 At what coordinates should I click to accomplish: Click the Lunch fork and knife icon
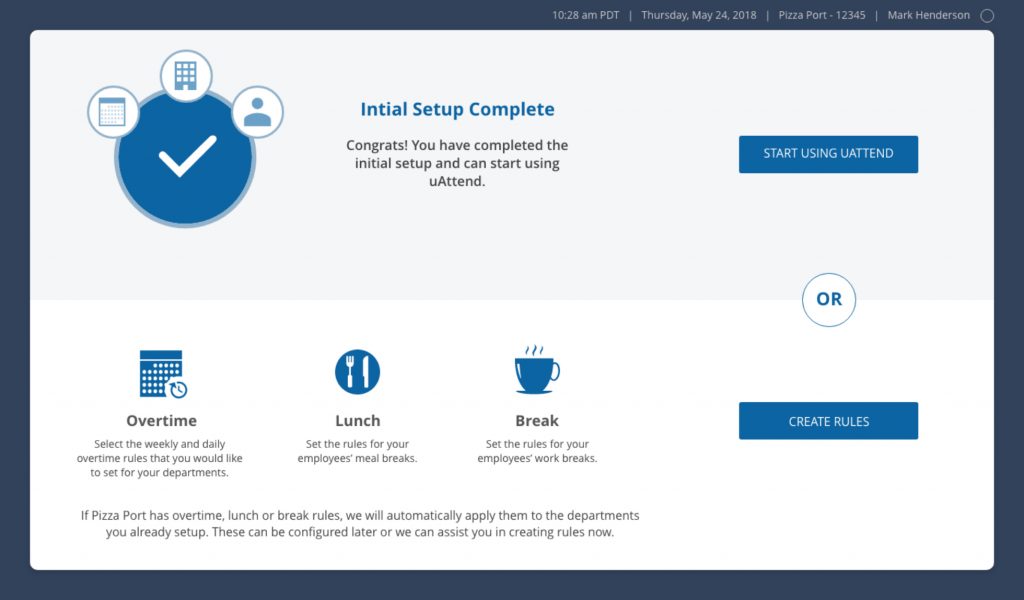tap(357, 372)
